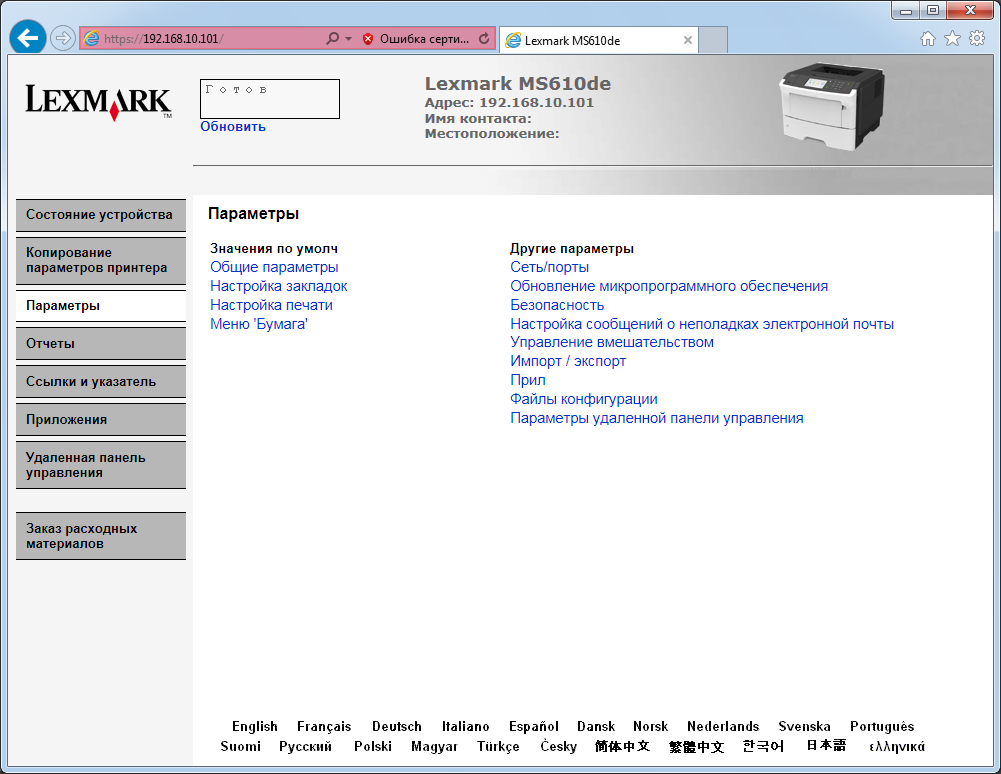Viewport: 1001px width, 774px height.
Task: Switch language to Polski
Action: click(373, 747)
